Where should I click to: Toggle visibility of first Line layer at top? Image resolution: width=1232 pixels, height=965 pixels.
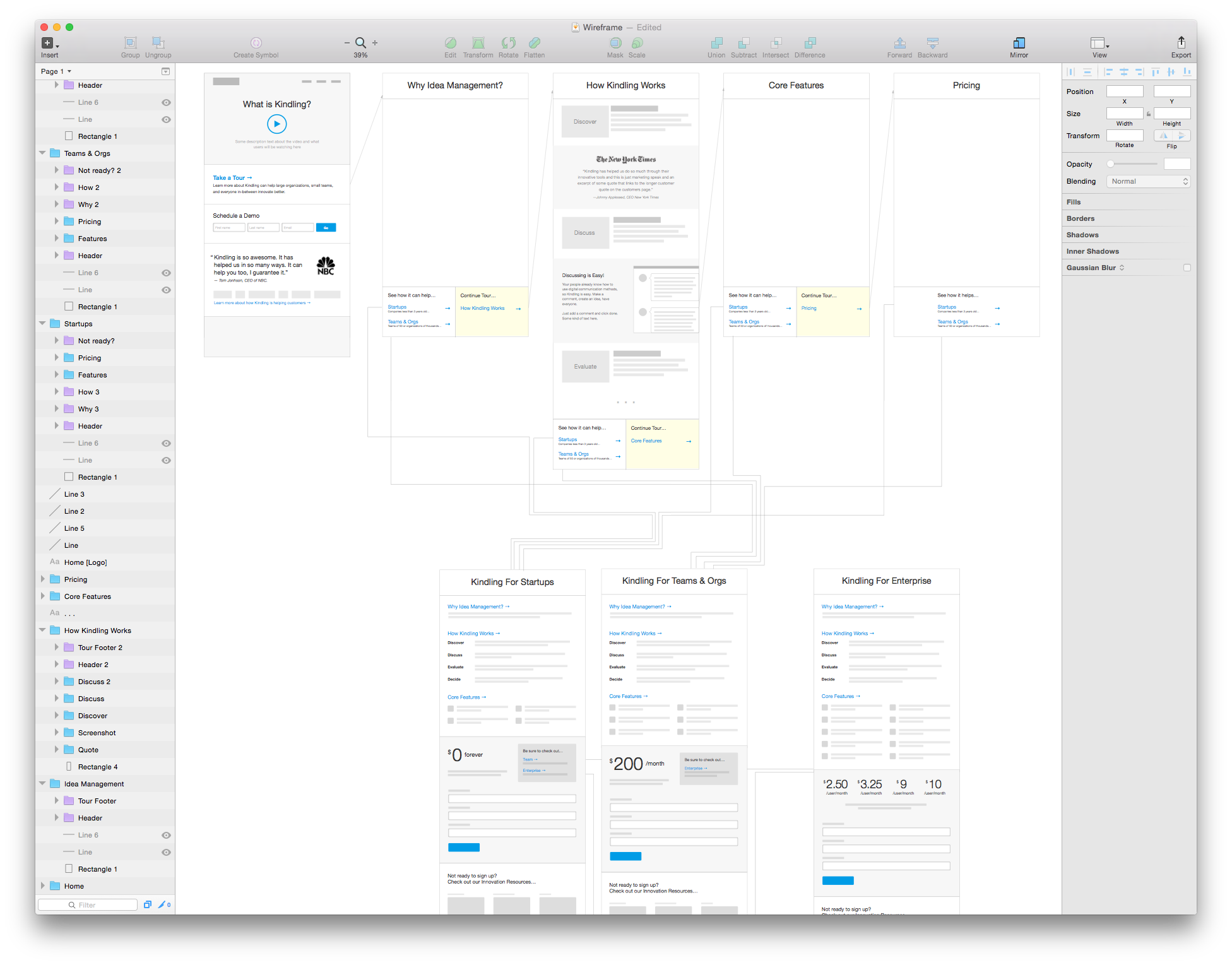166,119
